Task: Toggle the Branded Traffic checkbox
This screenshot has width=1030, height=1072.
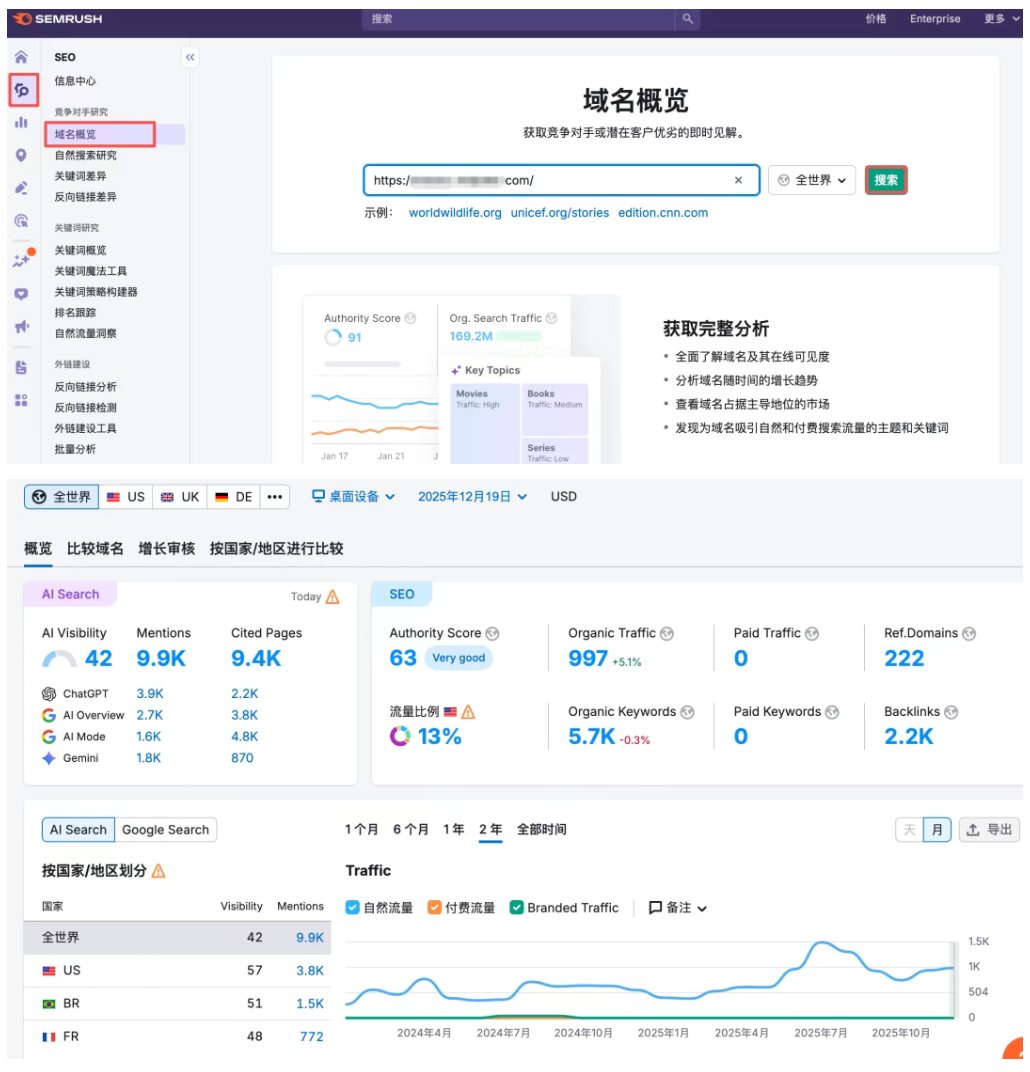Action: click(517, 908)
